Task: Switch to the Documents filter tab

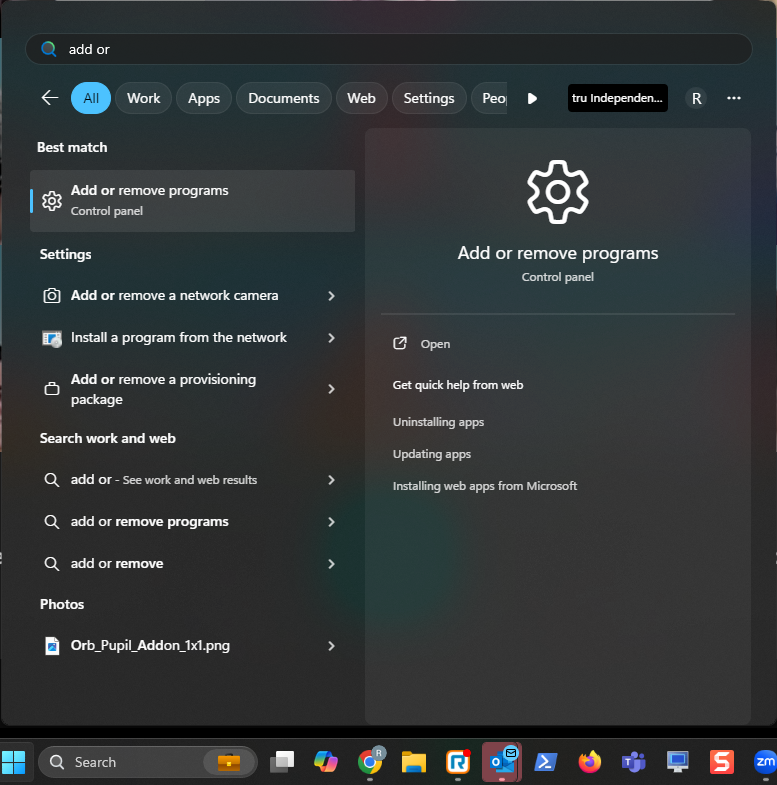Action: (x=283, y=98)
